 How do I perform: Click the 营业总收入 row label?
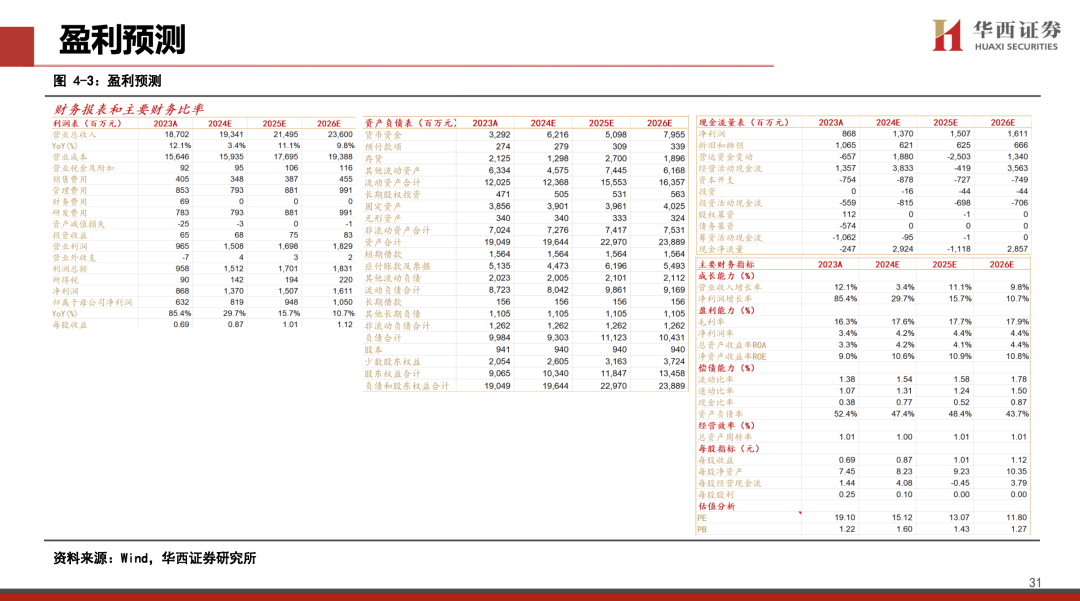[x=75, y=134]
